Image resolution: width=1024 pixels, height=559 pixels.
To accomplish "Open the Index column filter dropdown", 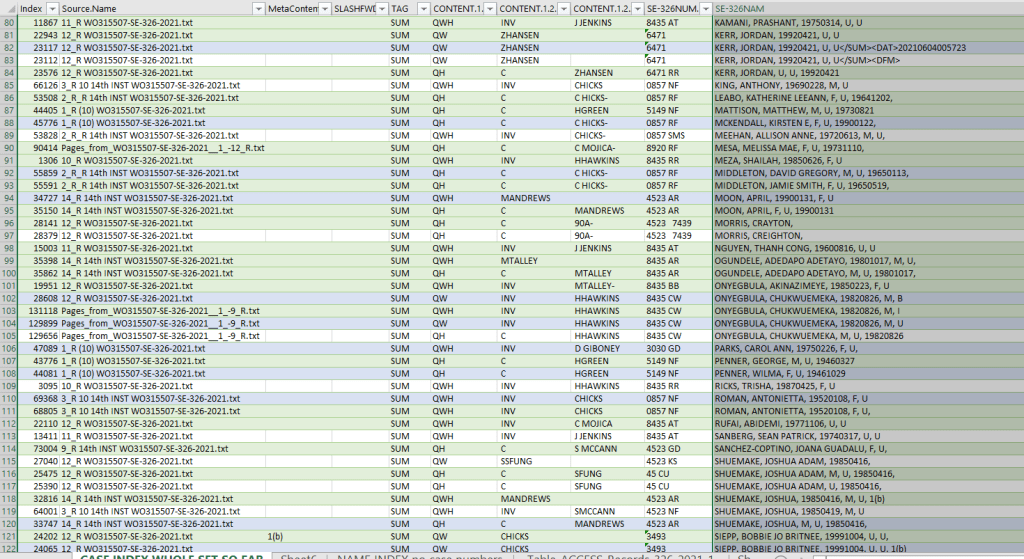I will [52, 8].
